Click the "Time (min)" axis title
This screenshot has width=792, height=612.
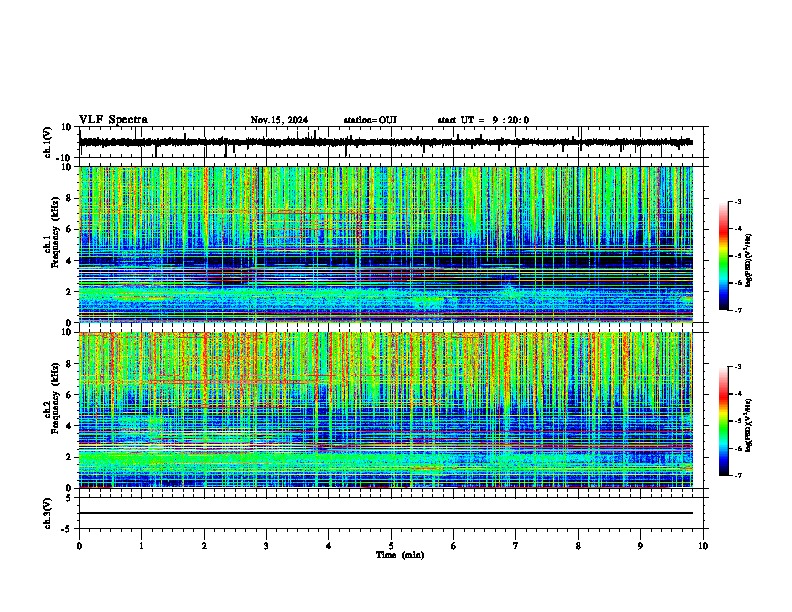[x=400, y=555]
